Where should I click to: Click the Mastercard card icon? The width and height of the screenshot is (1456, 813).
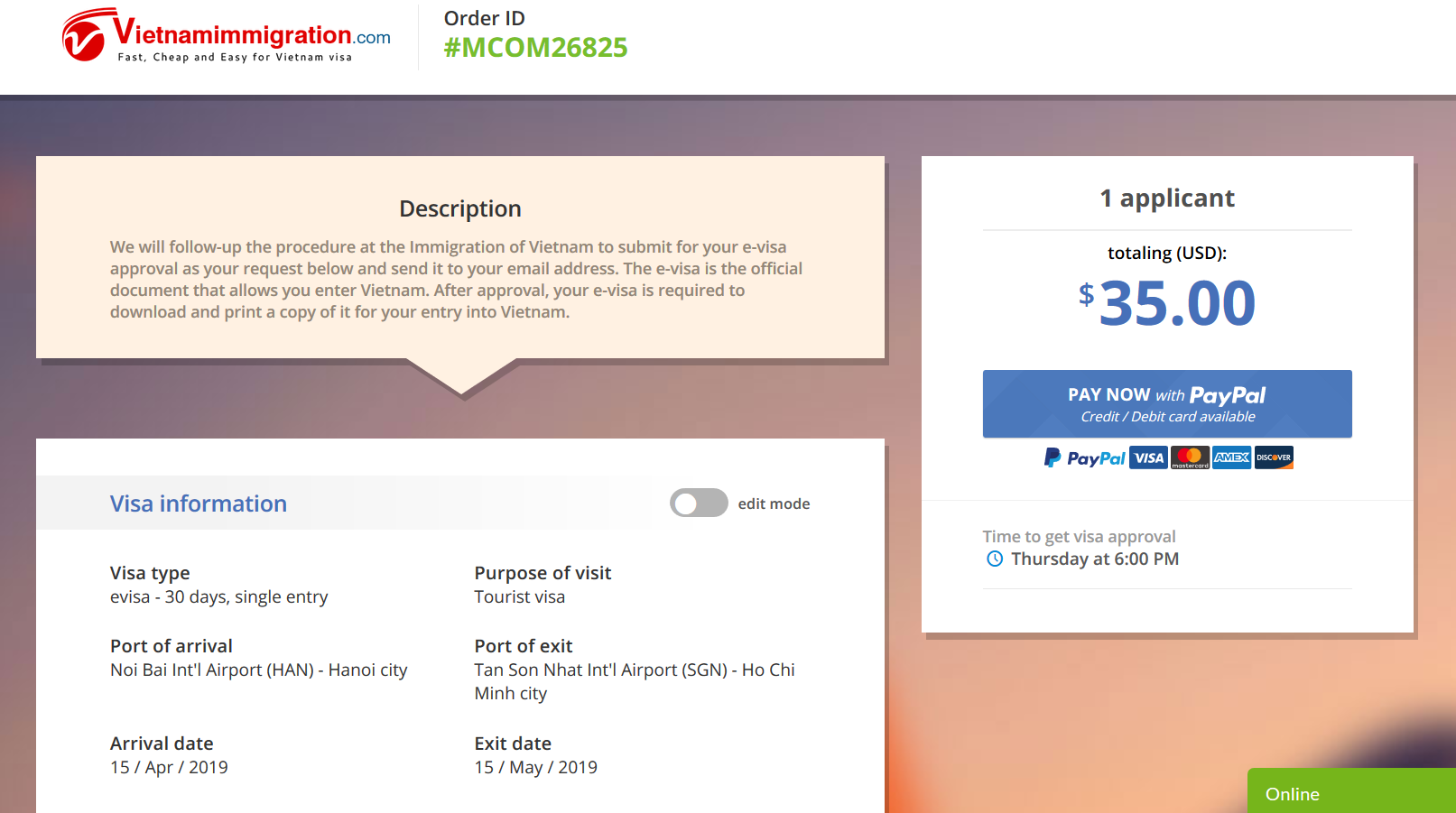(x=1190, y=458)
